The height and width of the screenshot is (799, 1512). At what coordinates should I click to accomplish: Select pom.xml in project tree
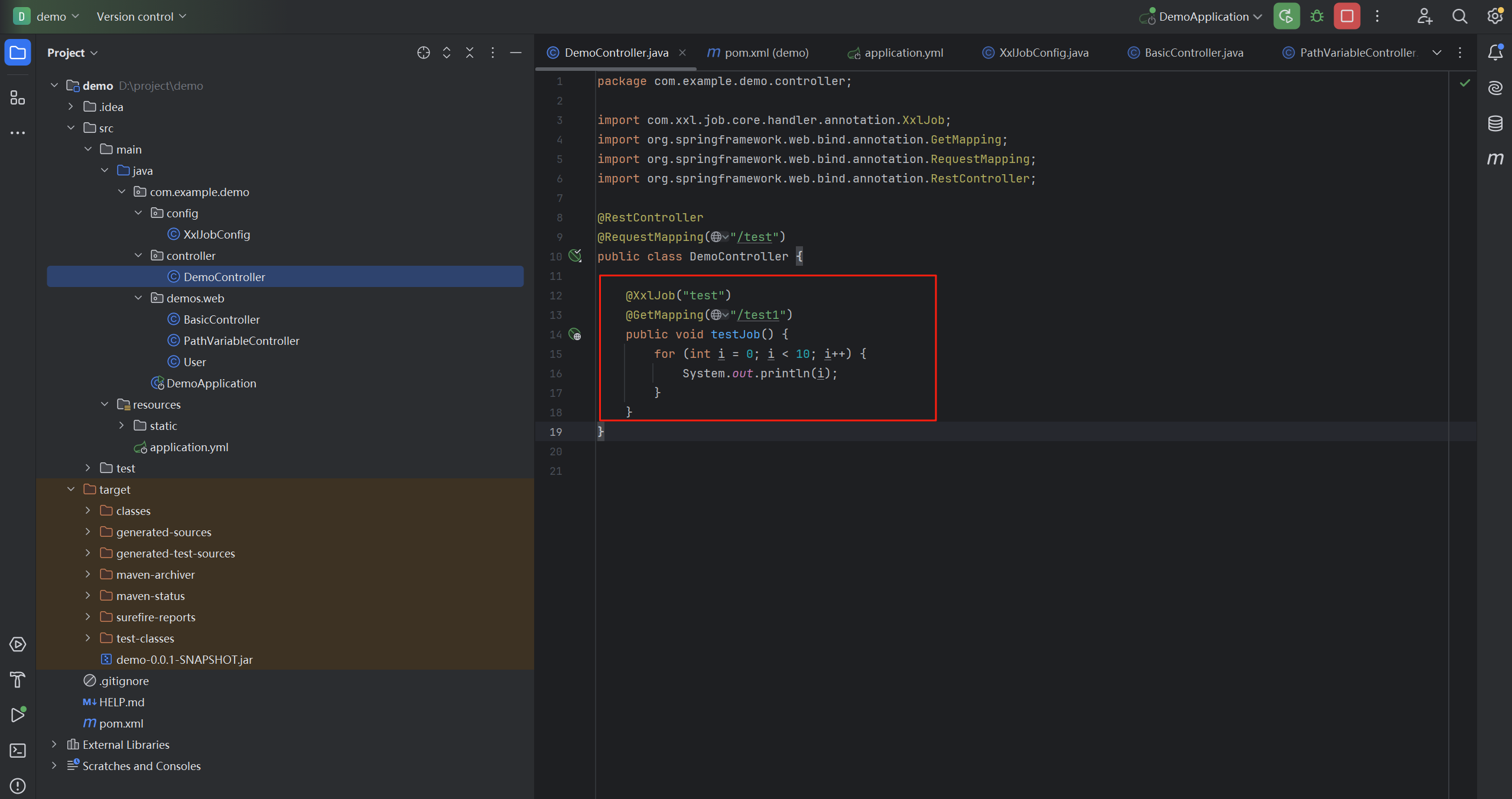point(121,723)
